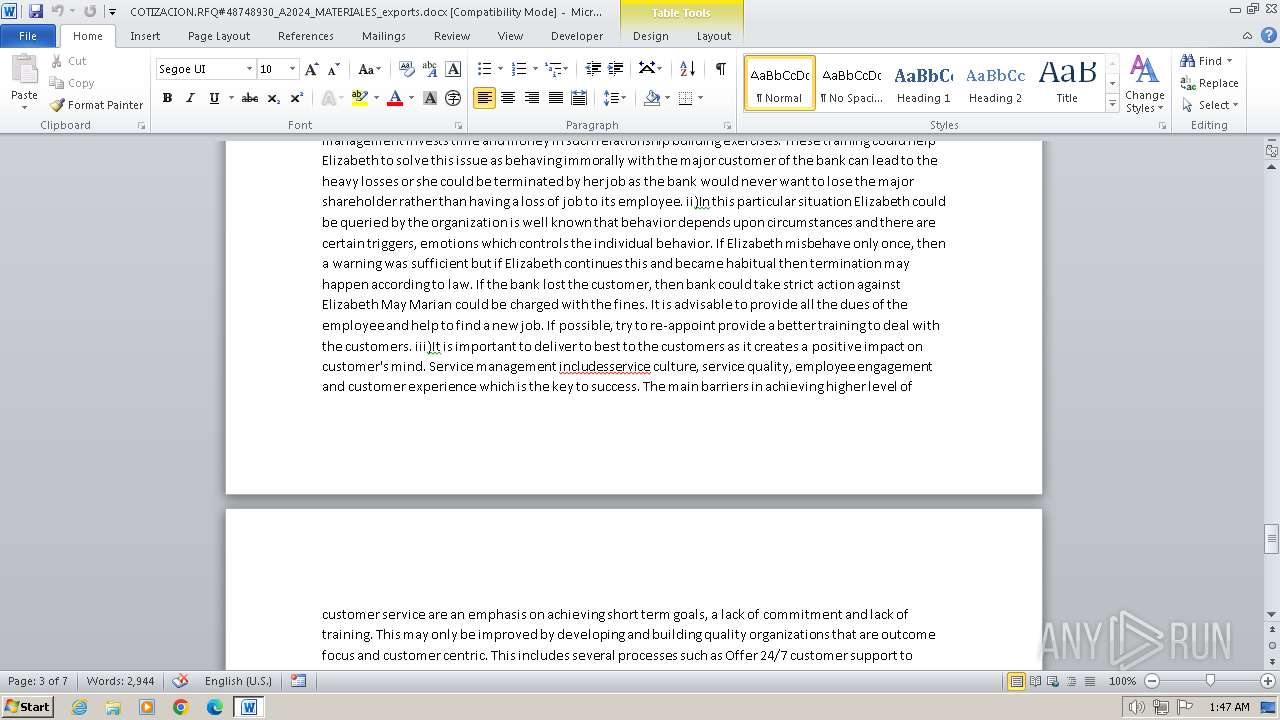
Task: Open the File tab
Action: pos(28,36)
